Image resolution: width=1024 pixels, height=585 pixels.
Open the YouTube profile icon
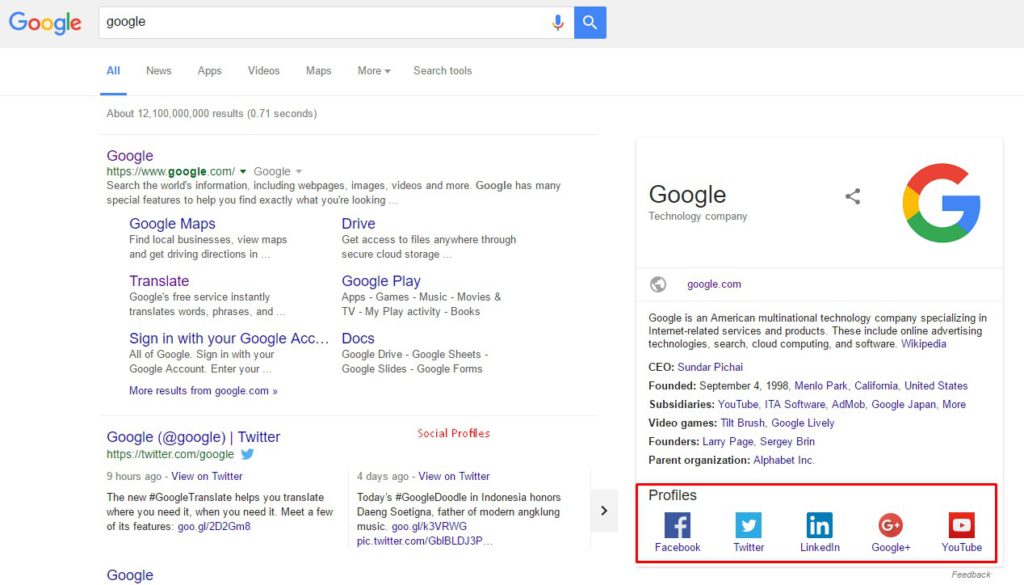pos(961,525)
